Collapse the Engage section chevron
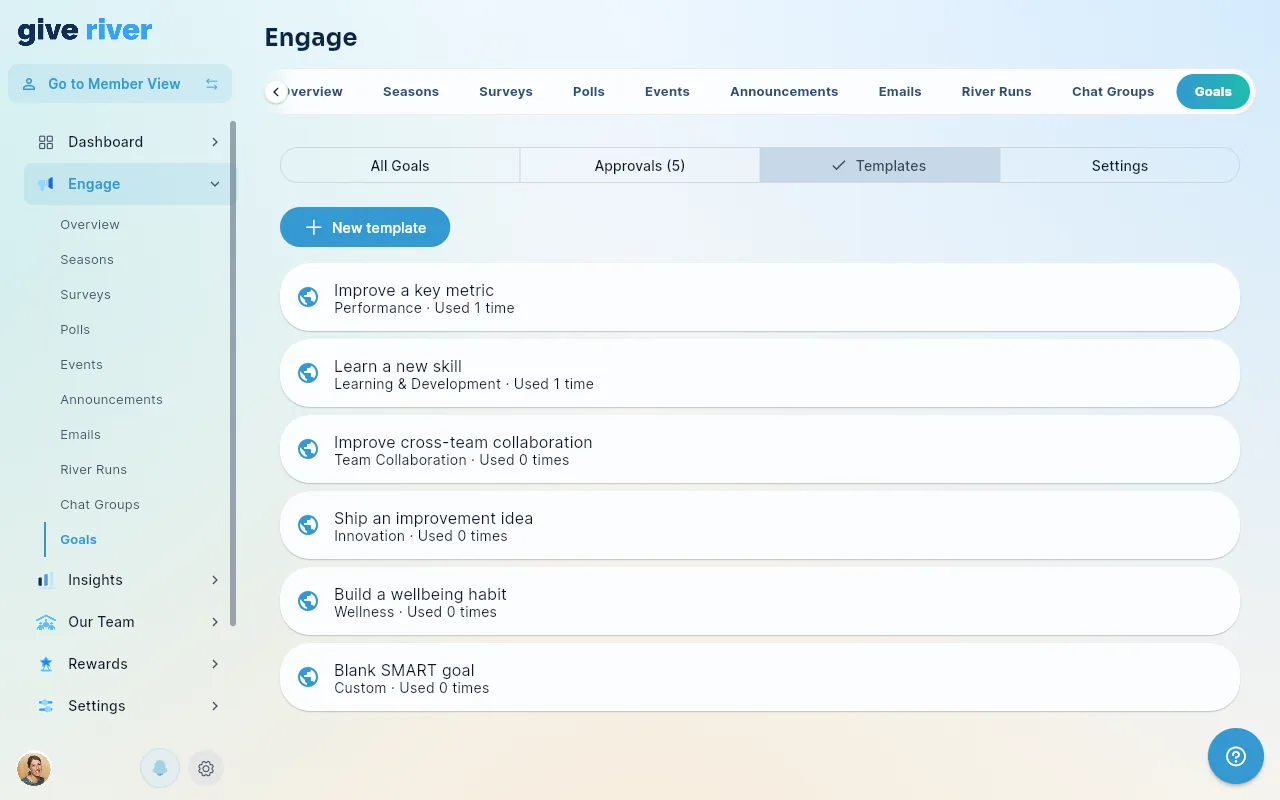The height and width of the screenshot is (800, 1280). [215, 184]
